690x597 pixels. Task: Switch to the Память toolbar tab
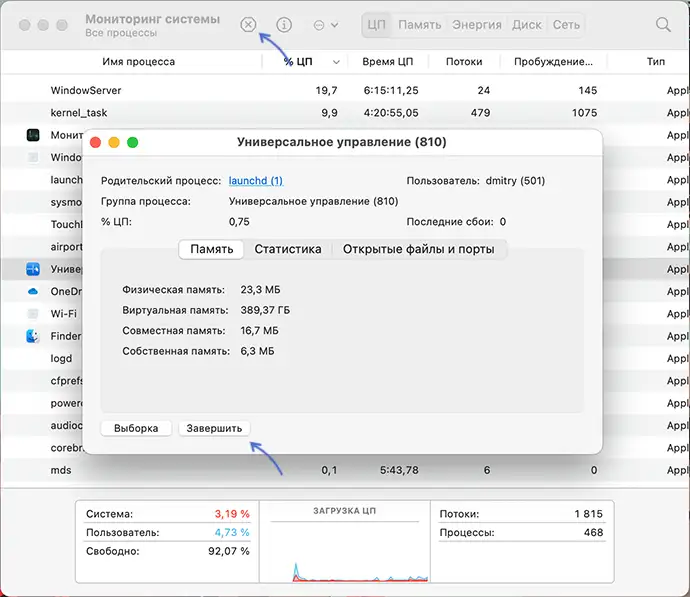[x=419, y=25]
